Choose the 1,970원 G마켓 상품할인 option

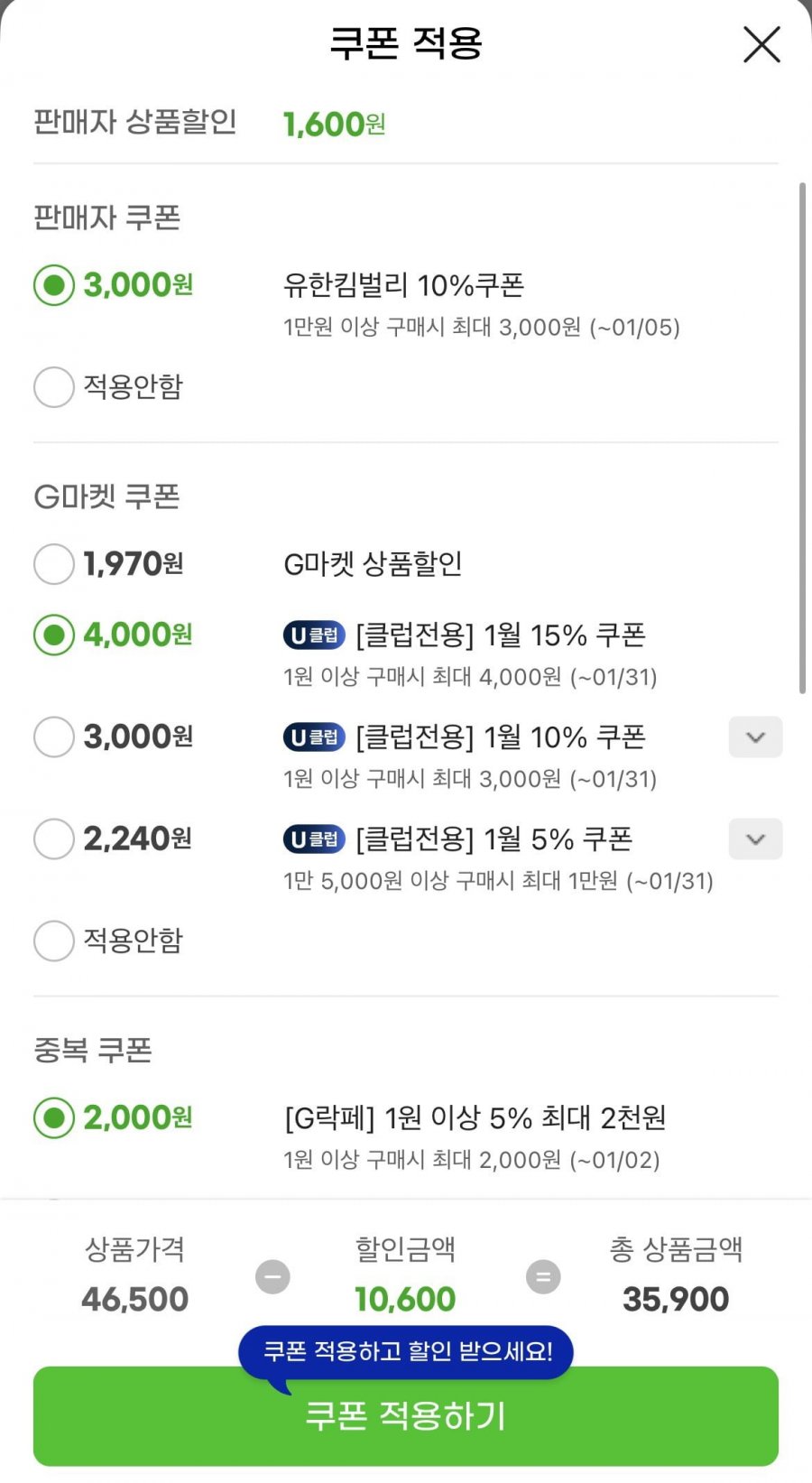[x=54, y=564]
